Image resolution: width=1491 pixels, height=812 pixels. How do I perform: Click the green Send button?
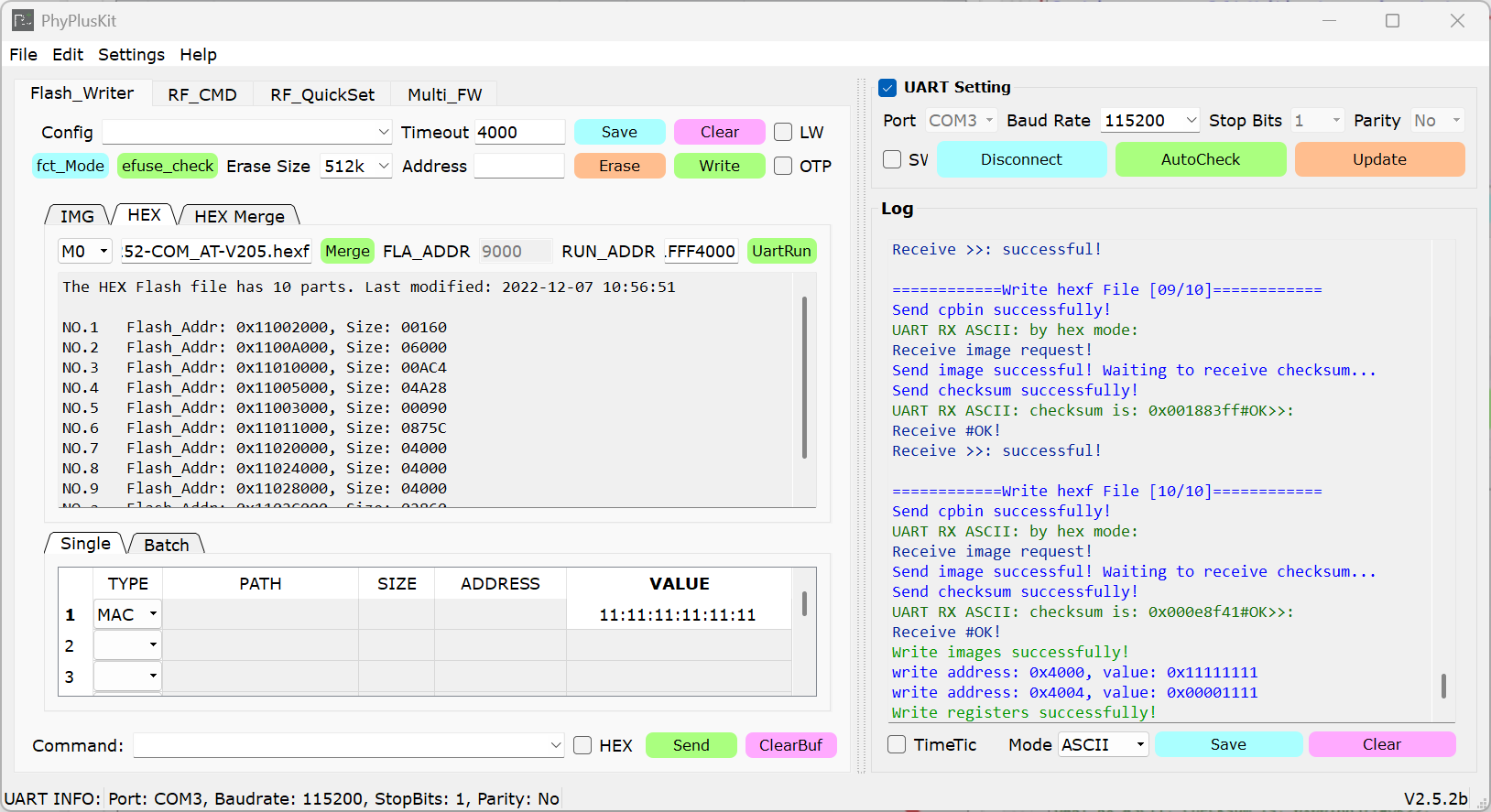pyautogui.click(x=691, y=745)
